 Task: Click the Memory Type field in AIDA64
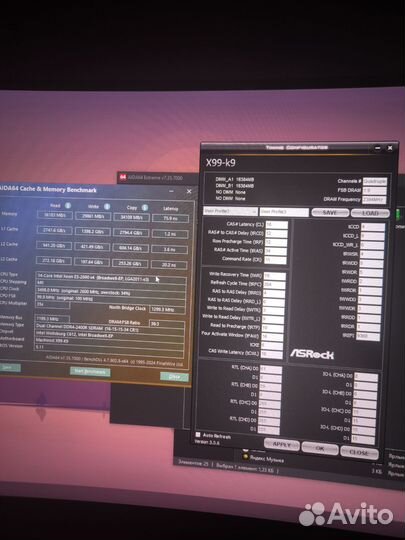pyautogui.click(x=109, y=330)
